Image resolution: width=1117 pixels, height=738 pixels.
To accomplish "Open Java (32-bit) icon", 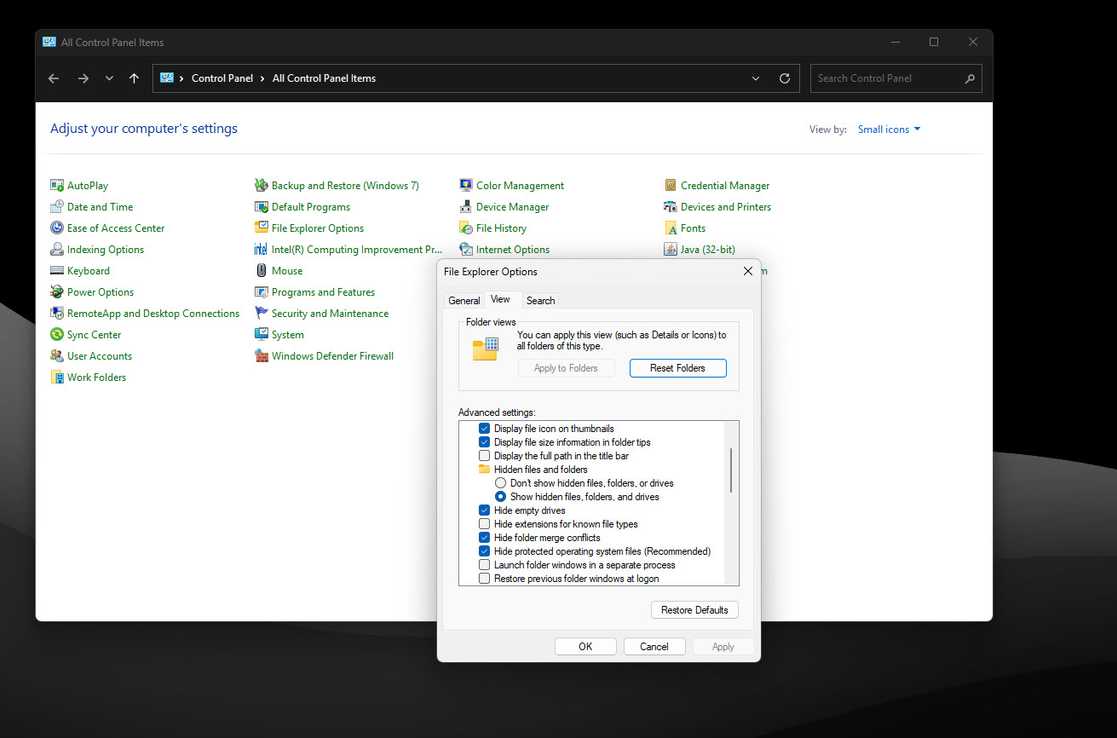I will (x=670, y=250).
